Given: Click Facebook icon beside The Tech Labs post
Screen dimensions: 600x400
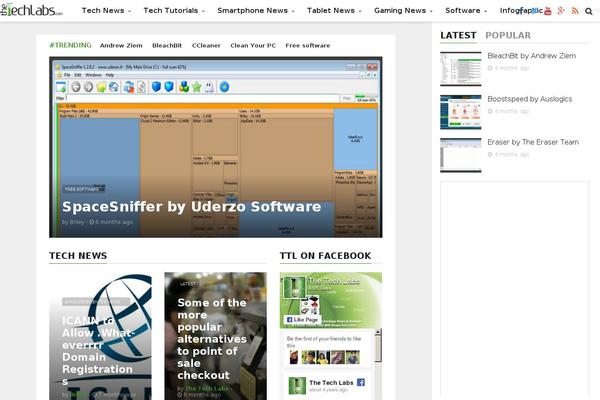Looking at the screenshot, I should pos(360,382).
